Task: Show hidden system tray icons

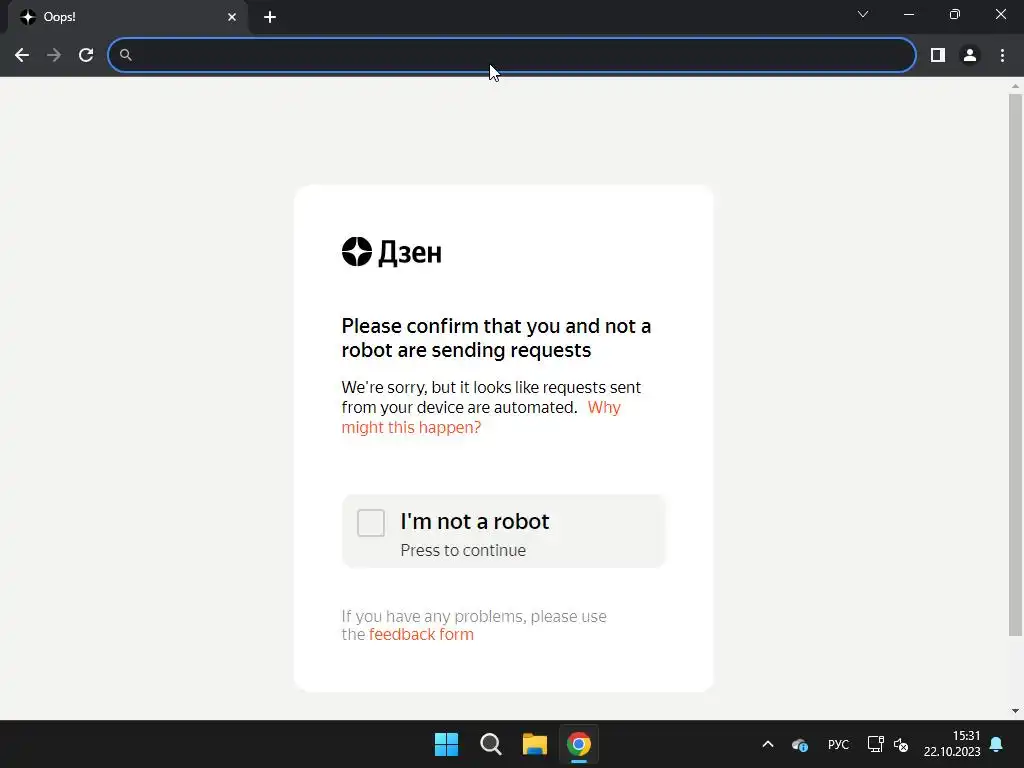Action: pyautogui.click(x=768, y=744)
